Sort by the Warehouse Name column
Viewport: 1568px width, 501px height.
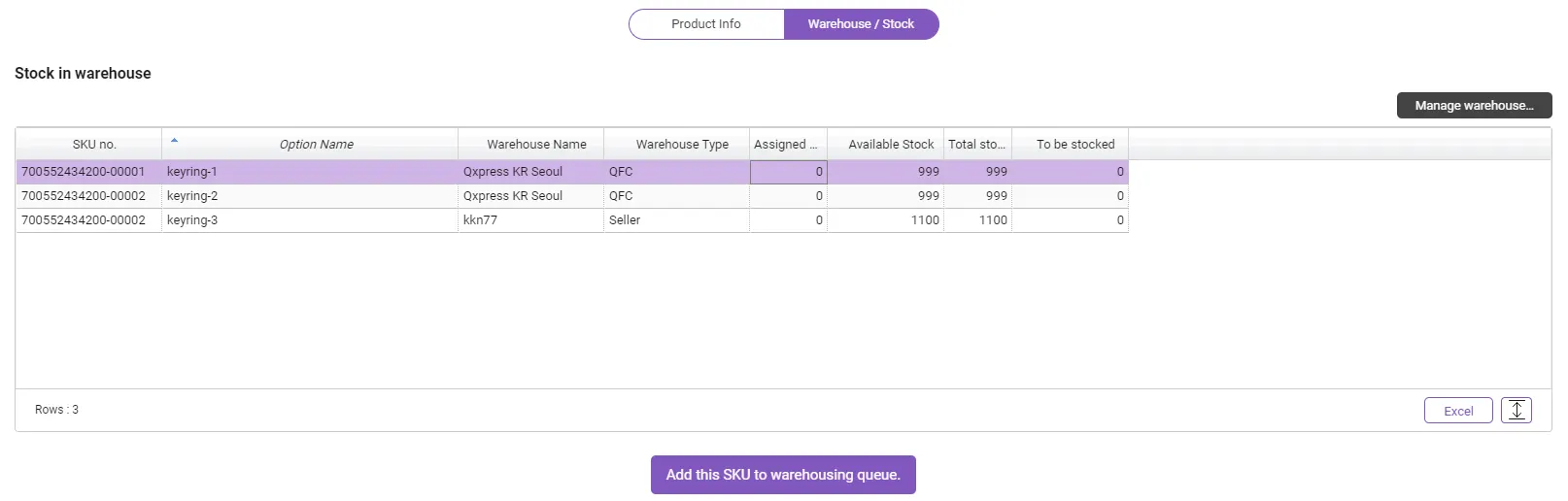536,145
